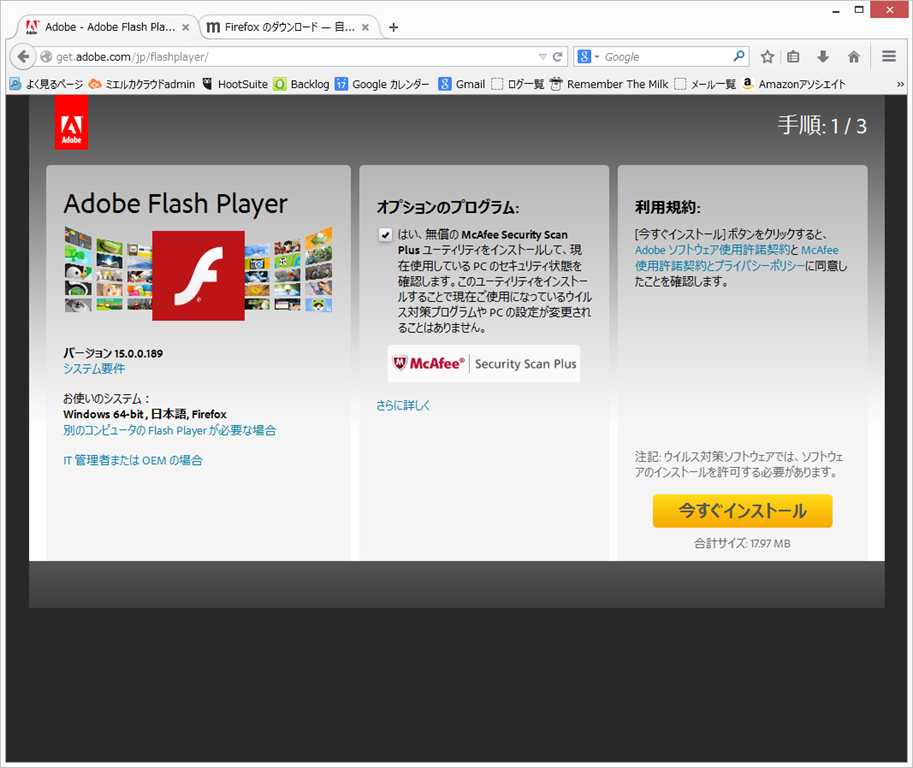
Task: Switch to the Adobe Flash Player tab
Action: [109, 27]
